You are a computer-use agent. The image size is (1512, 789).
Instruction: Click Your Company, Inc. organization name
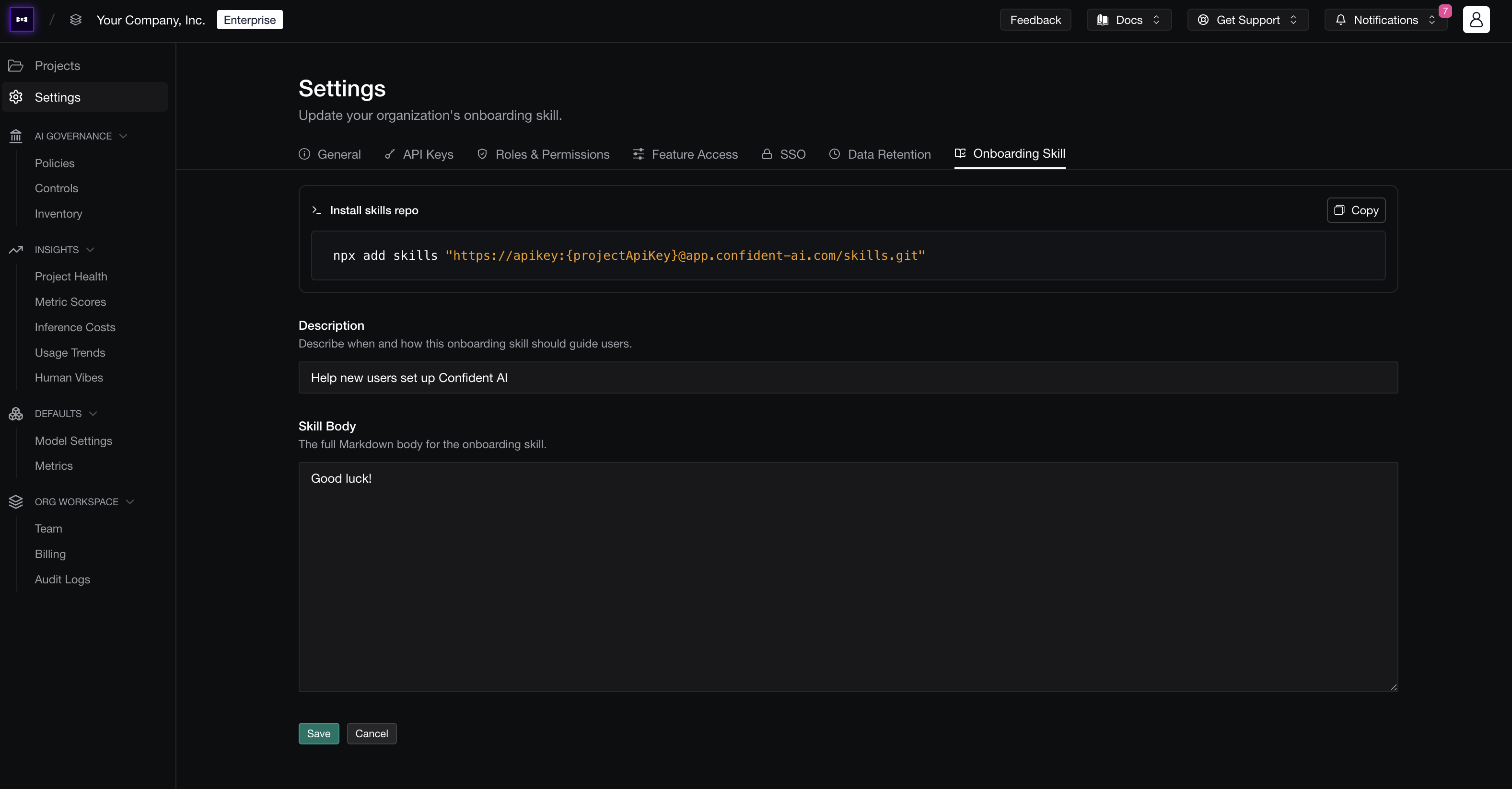(151, 20)
